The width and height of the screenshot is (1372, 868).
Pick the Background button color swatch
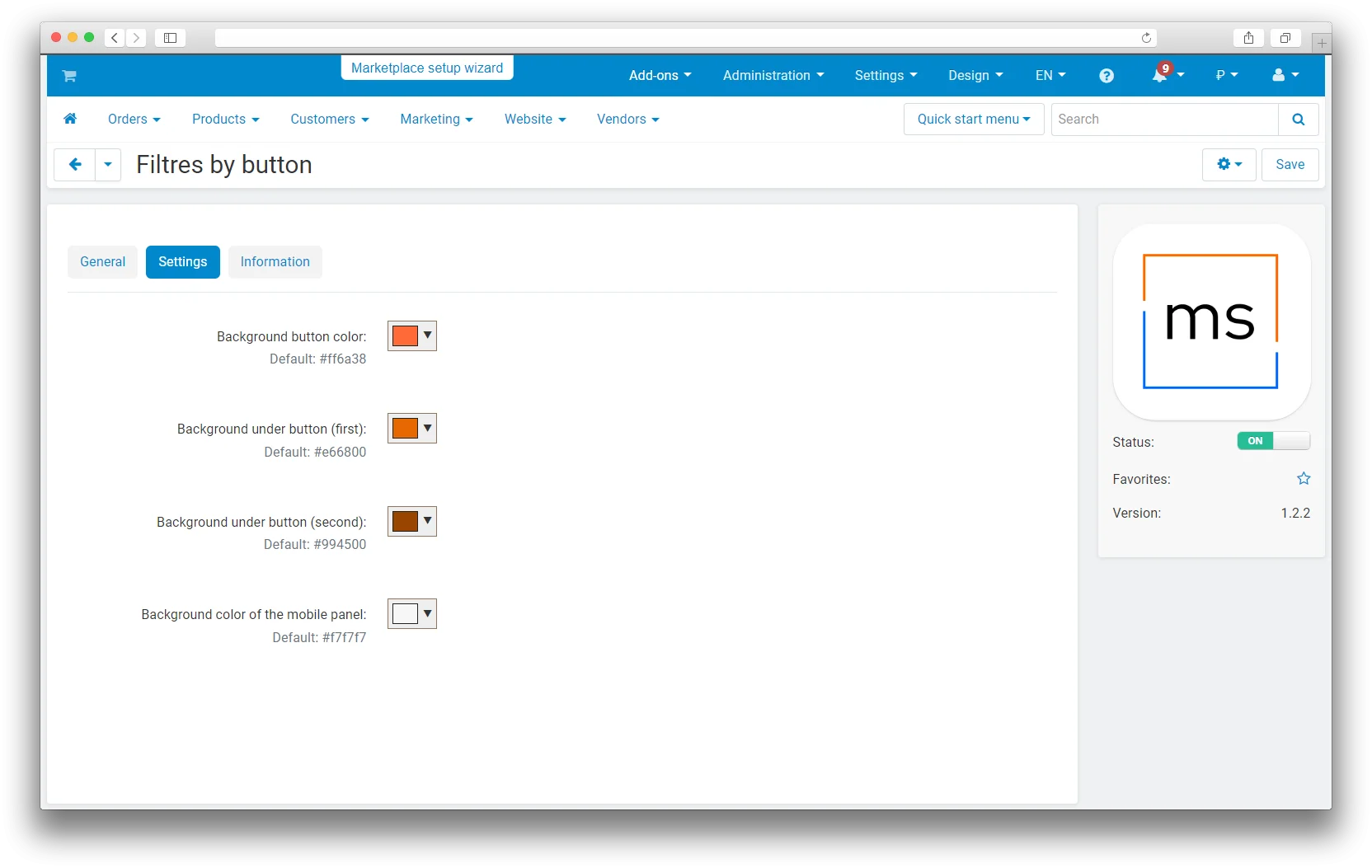pyautogui.click(x=405, y=335)
